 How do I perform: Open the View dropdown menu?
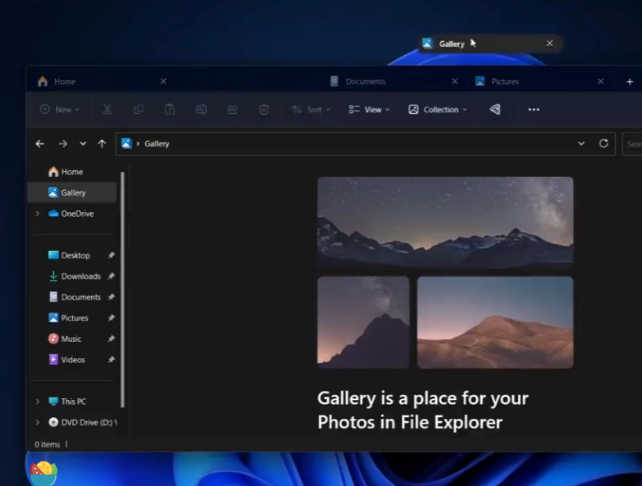pos(369,110)
